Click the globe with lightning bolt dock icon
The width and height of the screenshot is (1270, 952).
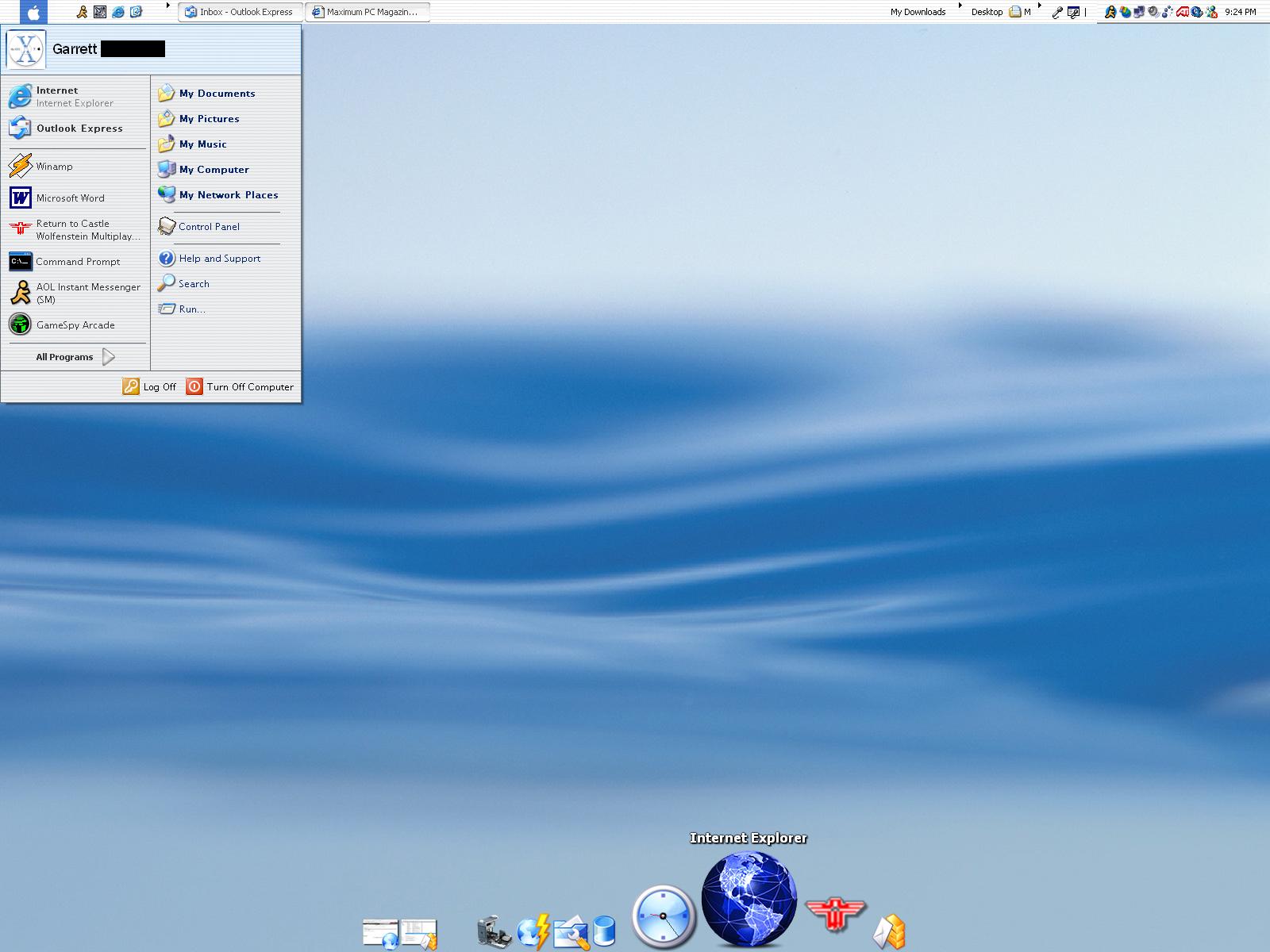[x=533, y=932]
